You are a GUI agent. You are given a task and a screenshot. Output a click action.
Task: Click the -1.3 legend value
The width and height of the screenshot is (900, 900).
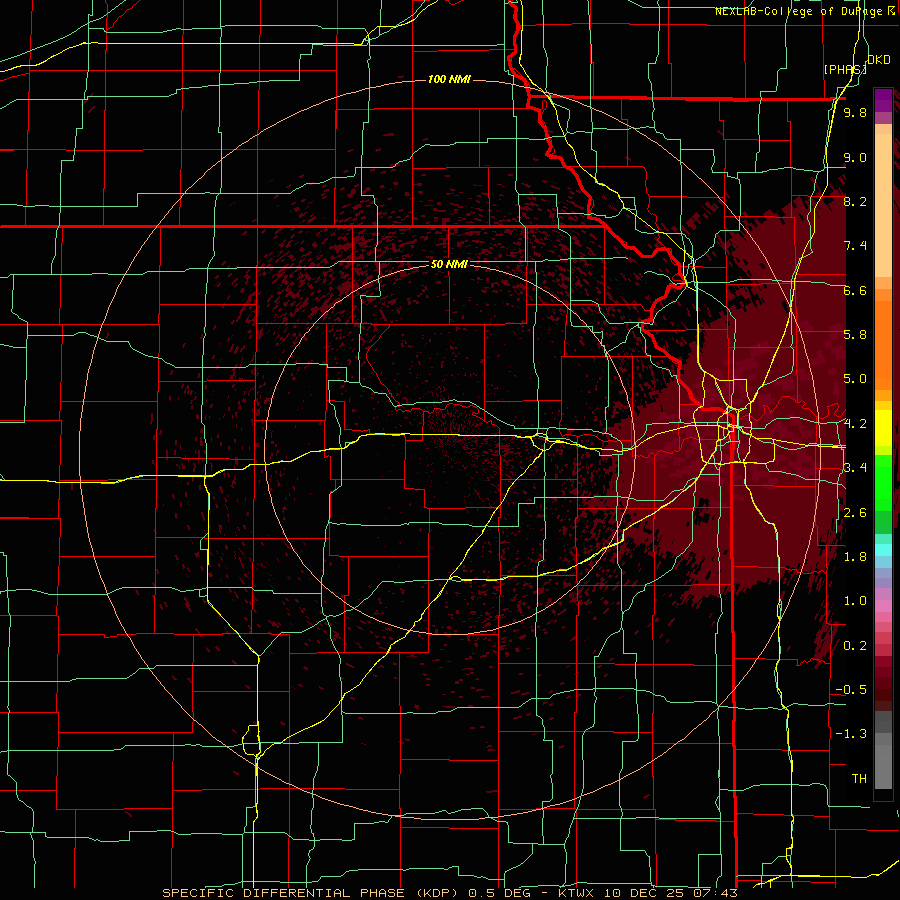(x=851, y=734)
